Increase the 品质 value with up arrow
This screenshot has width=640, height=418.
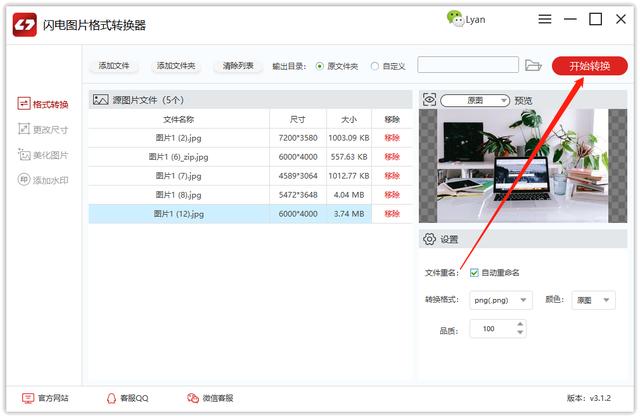pyautogui.click(x=519, y=324)
